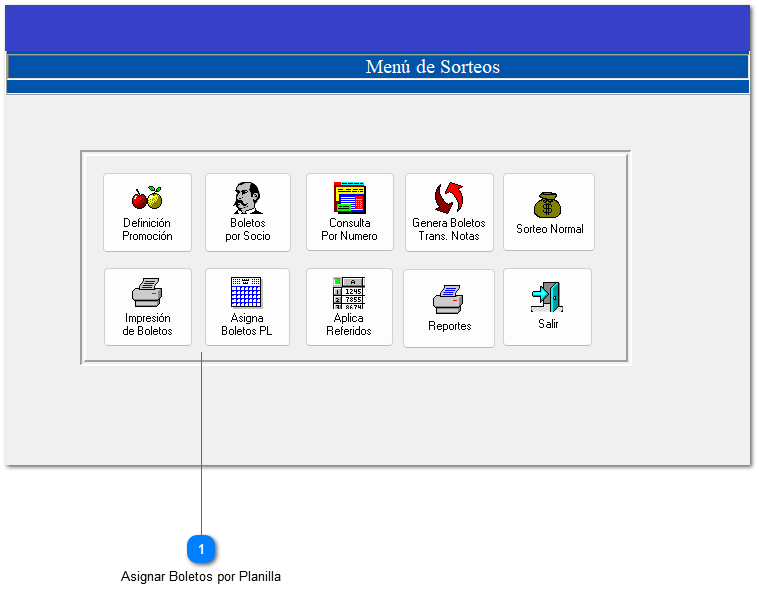Click the apples icon for Definición Promoción
759x600 pixels.
click(147, 198)
